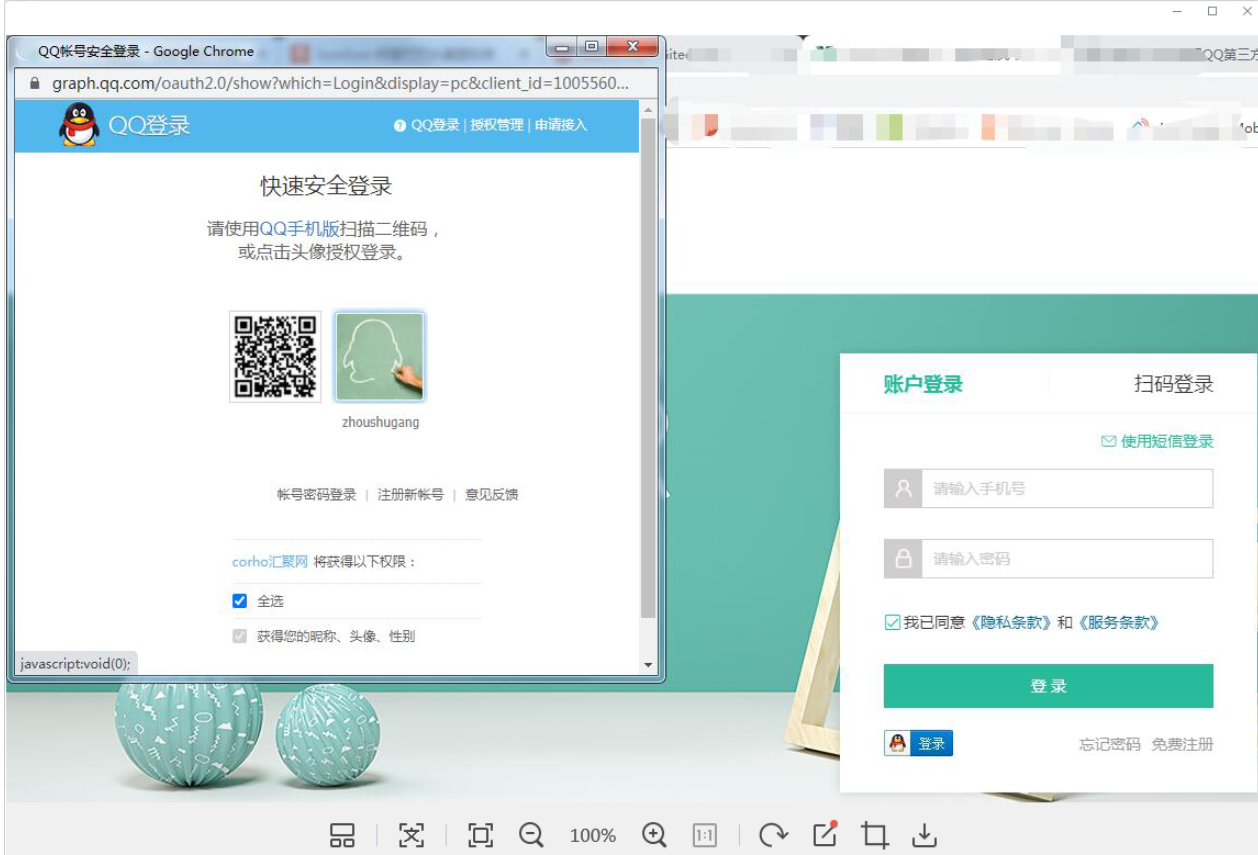This screenshot has height=855, width=1258.
Task: Click the 快速安全登录 heading
Action: [x=327, y=186]
